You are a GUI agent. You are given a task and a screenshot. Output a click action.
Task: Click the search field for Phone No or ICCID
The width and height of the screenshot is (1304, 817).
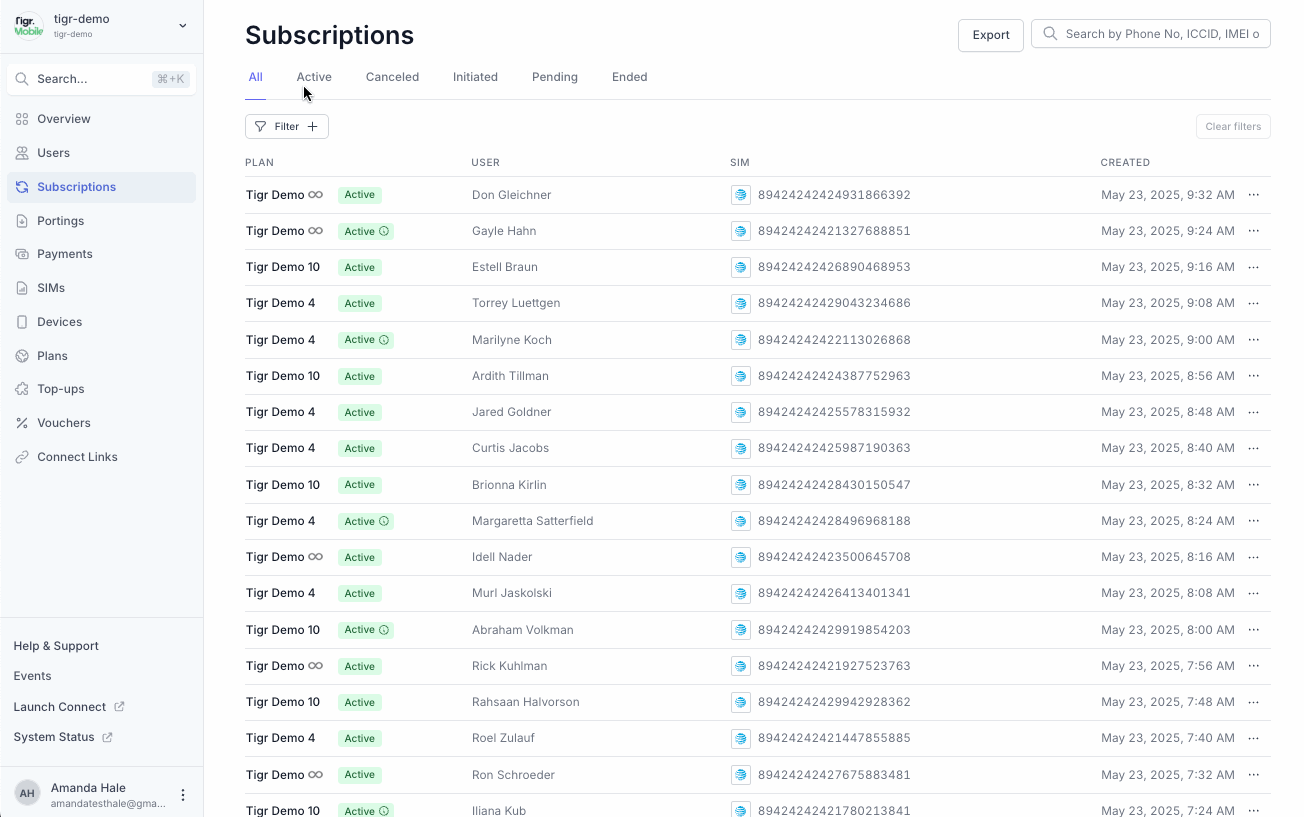tap(1150, 33)
